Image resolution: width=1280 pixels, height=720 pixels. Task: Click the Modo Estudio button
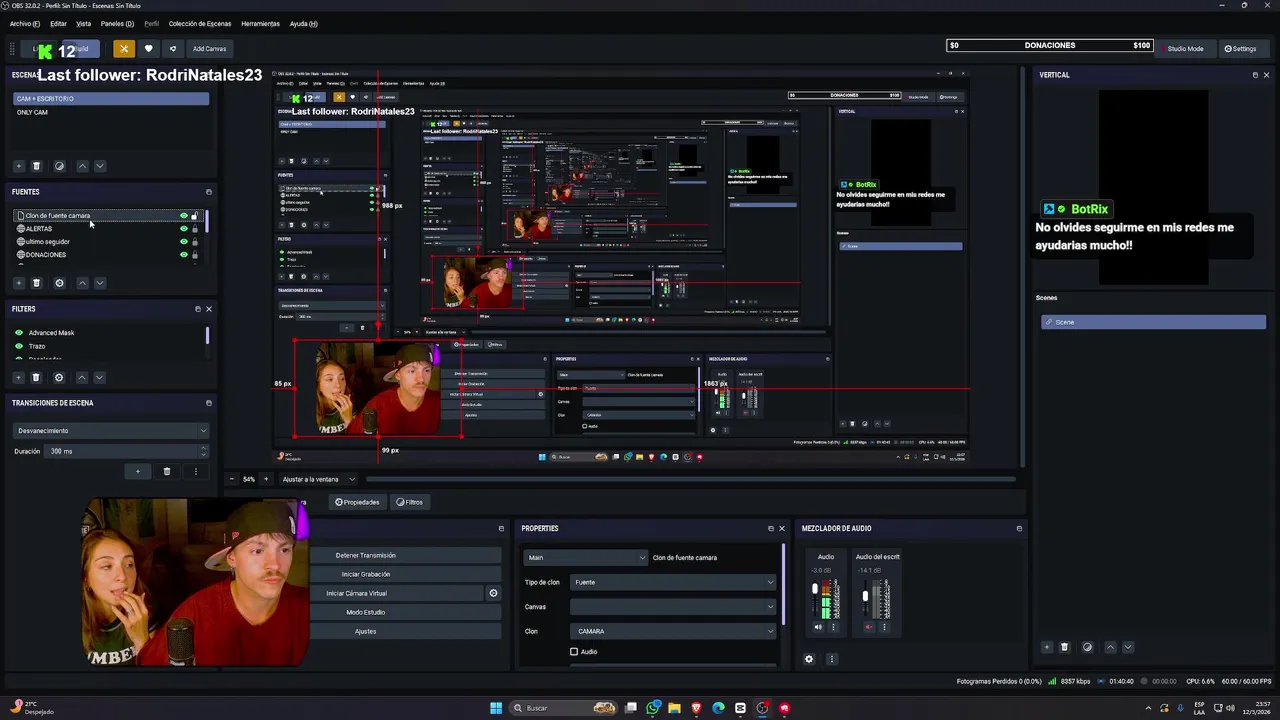pos(365,612)
